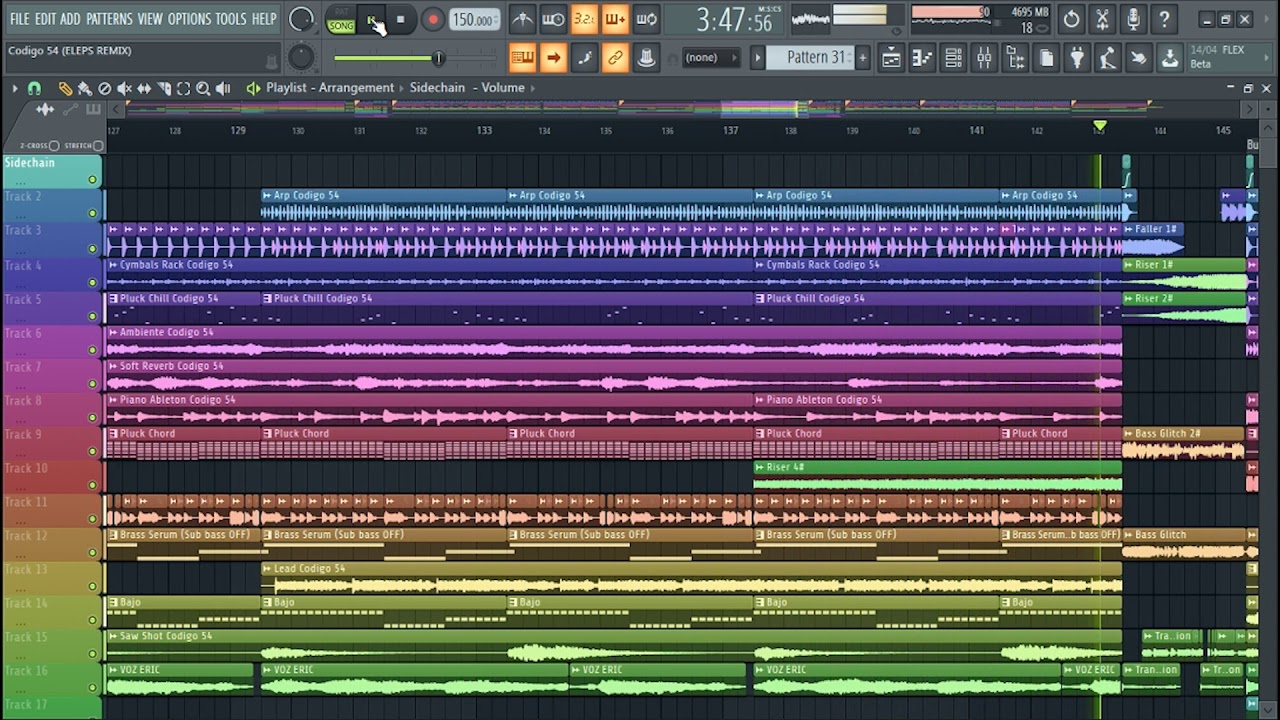Click the microphone recording icon
Image resolution: width=1280 pixels, height=720 pixels.
(x=1133, y=19)
